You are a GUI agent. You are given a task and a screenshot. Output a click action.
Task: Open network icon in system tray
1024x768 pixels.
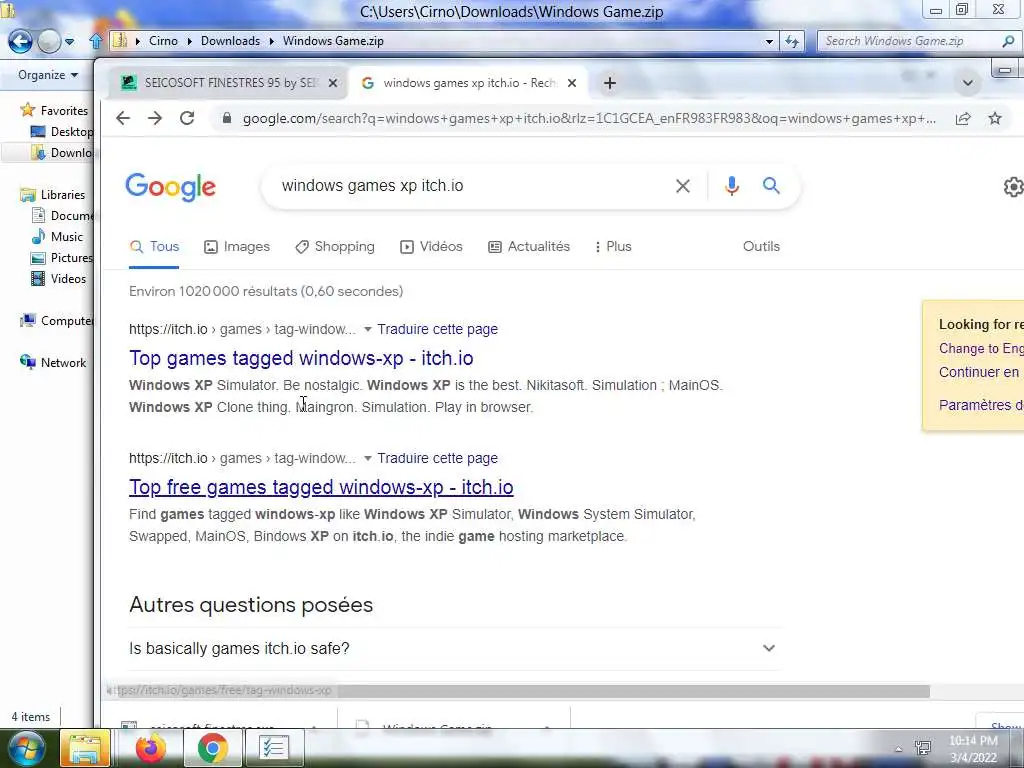pyautogui.click(x=923, y=748)
